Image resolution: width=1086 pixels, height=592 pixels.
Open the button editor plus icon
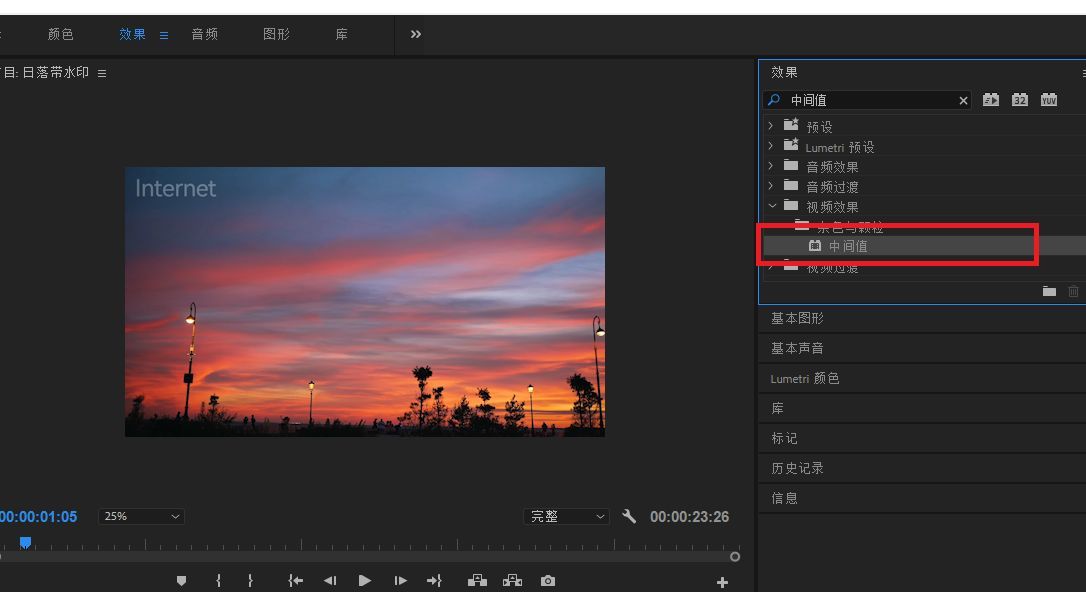pyautogui.click(x=722, y=583)
